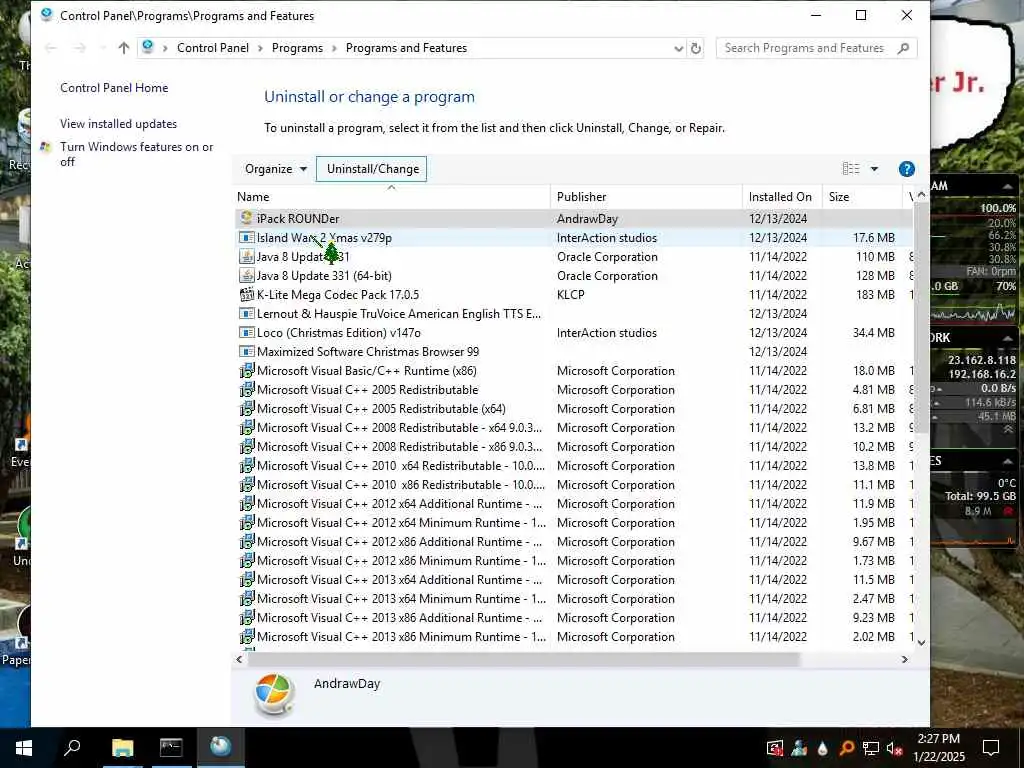Click the Forward navigation arrow
Screen dimensions: 1024x768
click(79, 48)
